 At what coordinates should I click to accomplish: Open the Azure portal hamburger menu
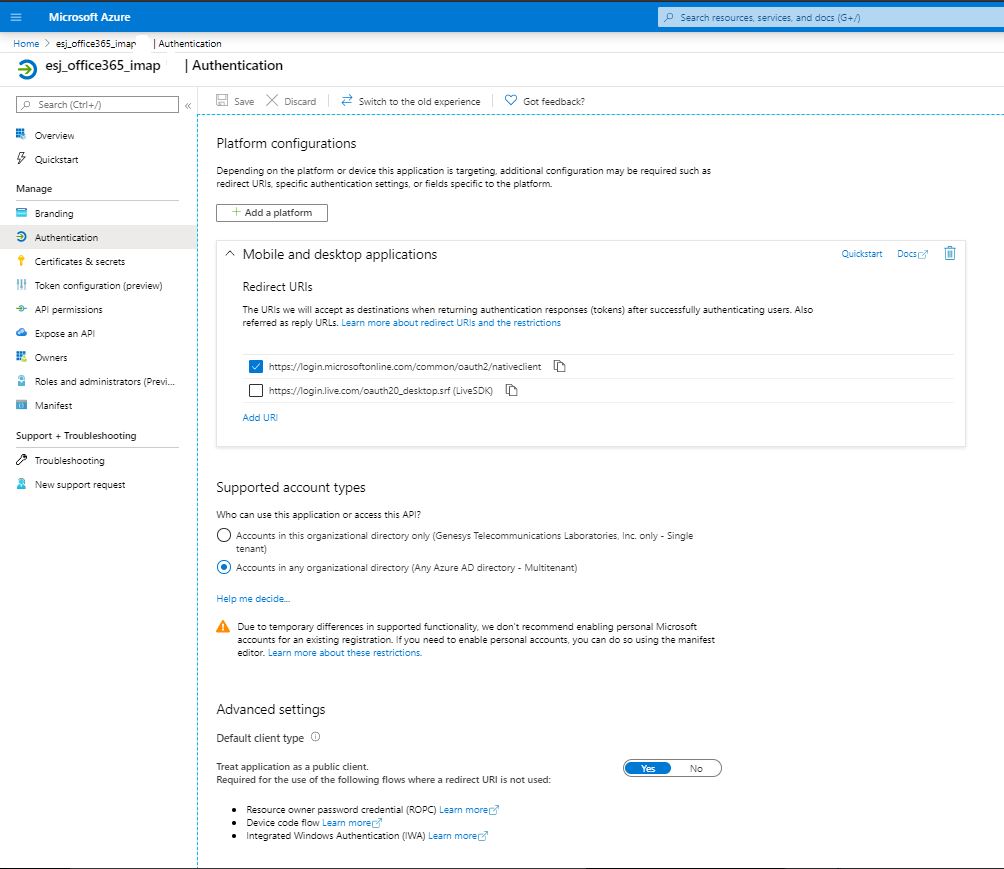click(x=16, y=17)
